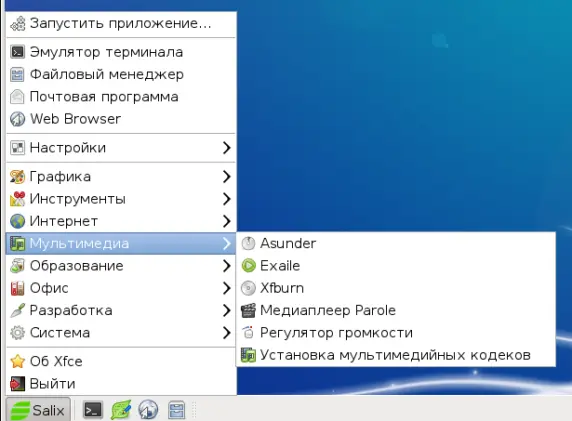Select the Интернет label
This screenshot has width=572, height=421.
(x=64, y=221)
